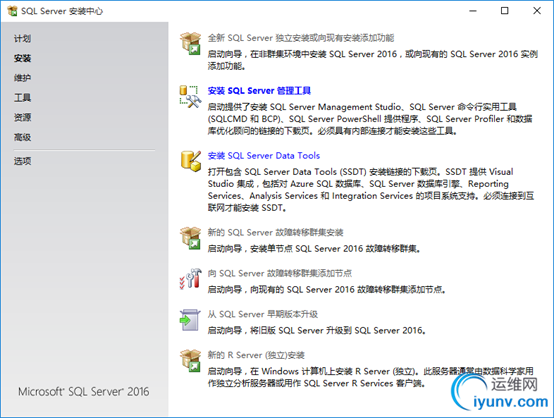Open 安装 SQL Server 管理工具 link
The image size is (554, 418).
click(x=259, y=91)
